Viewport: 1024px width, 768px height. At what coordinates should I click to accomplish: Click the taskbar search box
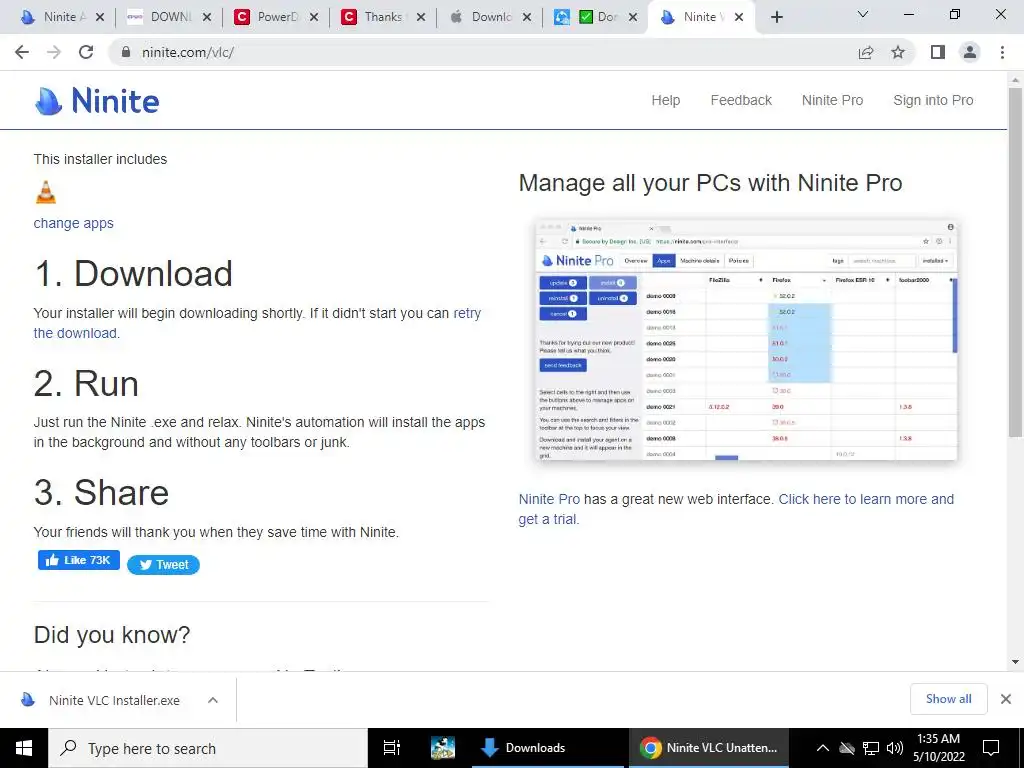pyautogui.click(x=208, y=748)
